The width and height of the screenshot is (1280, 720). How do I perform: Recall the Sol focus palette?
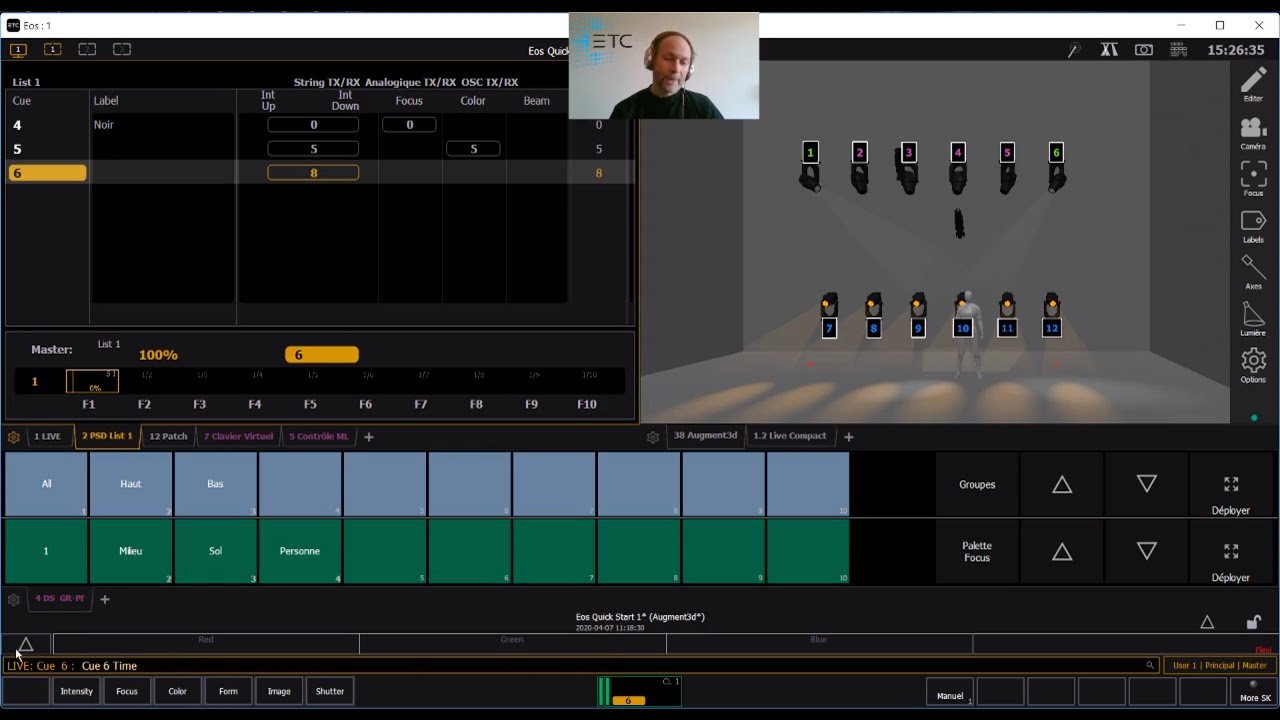(215, 551)
